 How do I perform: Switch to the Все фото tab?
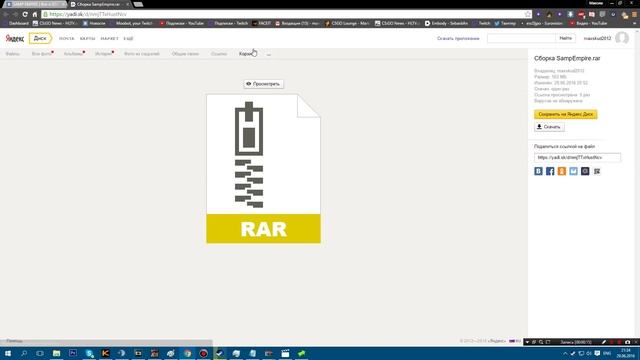point(42,54)
